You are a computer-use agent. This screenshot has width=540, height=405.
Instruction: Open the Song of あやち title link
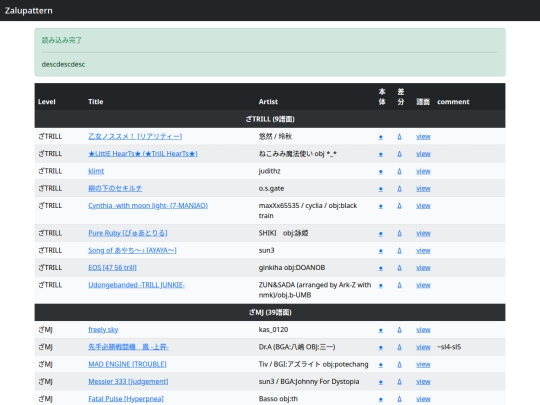132,250
